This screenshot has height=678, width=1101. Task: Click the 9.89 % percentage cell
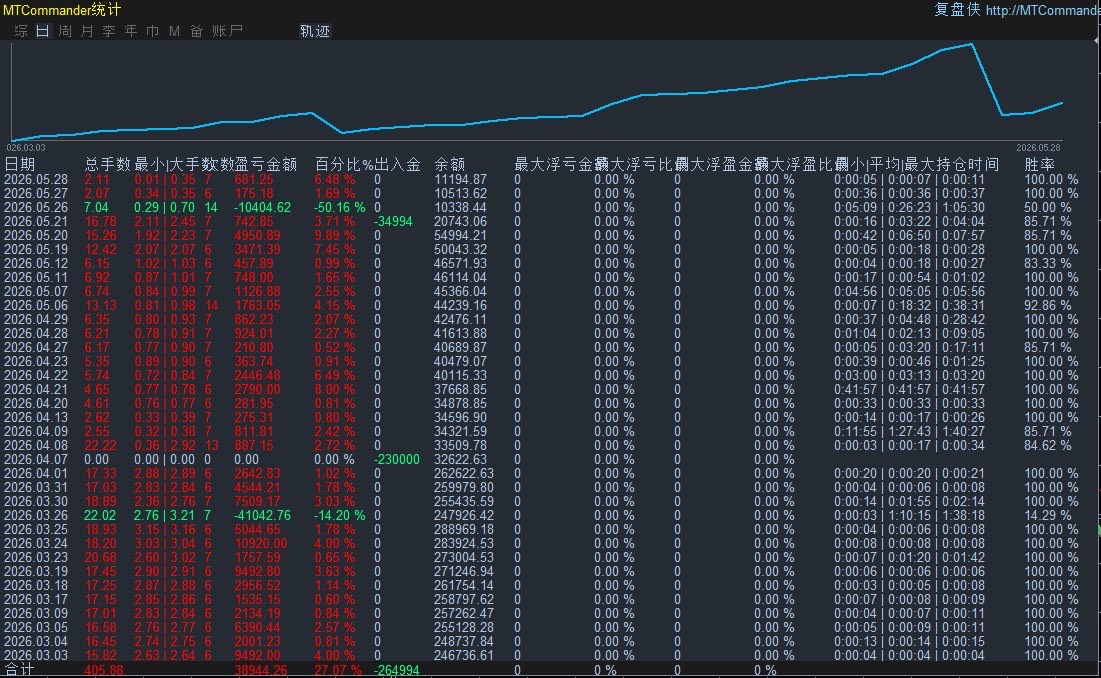(334, 235)
